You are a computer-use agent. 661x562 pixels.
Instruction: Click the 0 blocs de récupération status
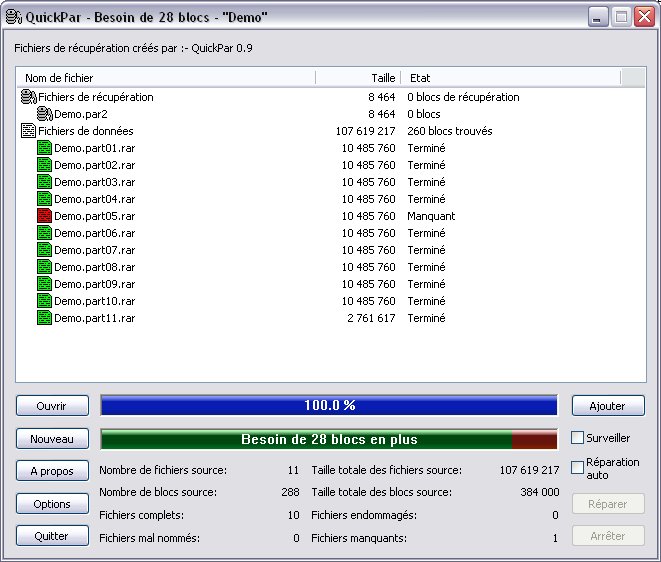(463, 97)
